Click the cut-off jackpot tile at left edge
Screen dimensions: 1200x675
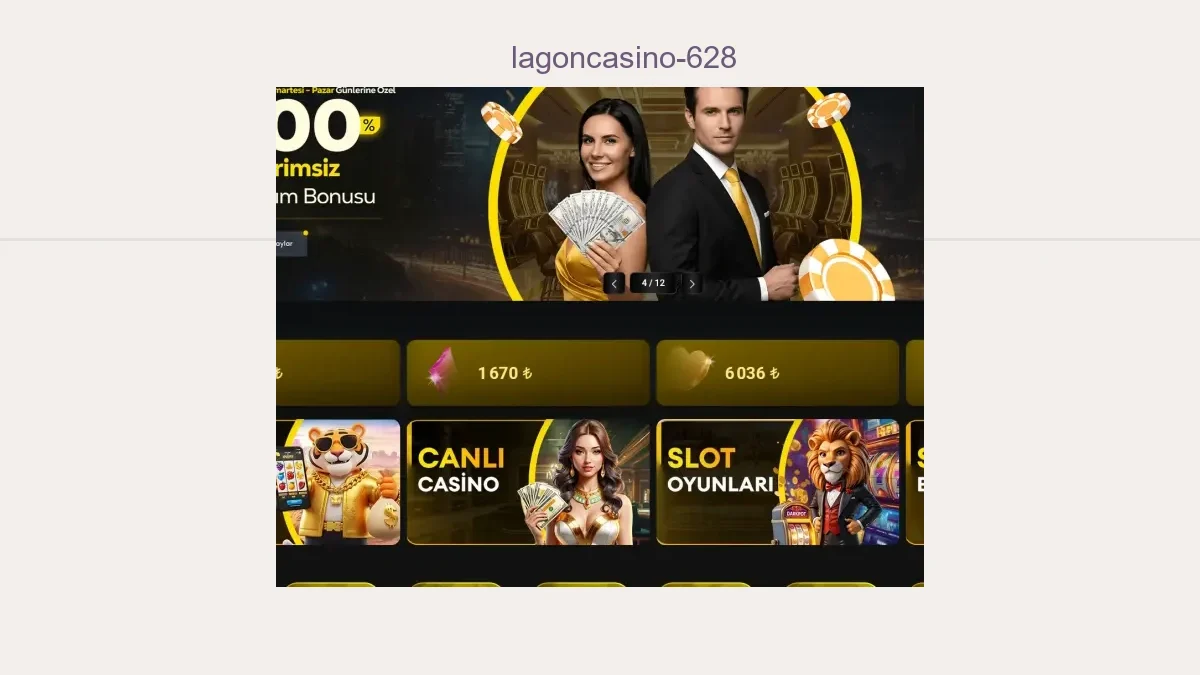point(338,372)
